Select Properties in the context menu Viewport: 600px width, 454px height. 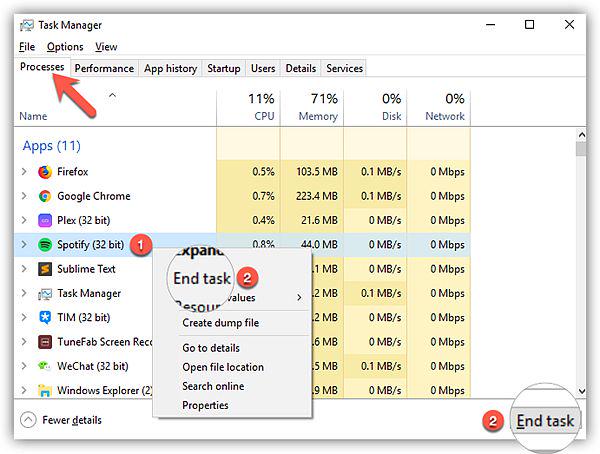(205, 405)
